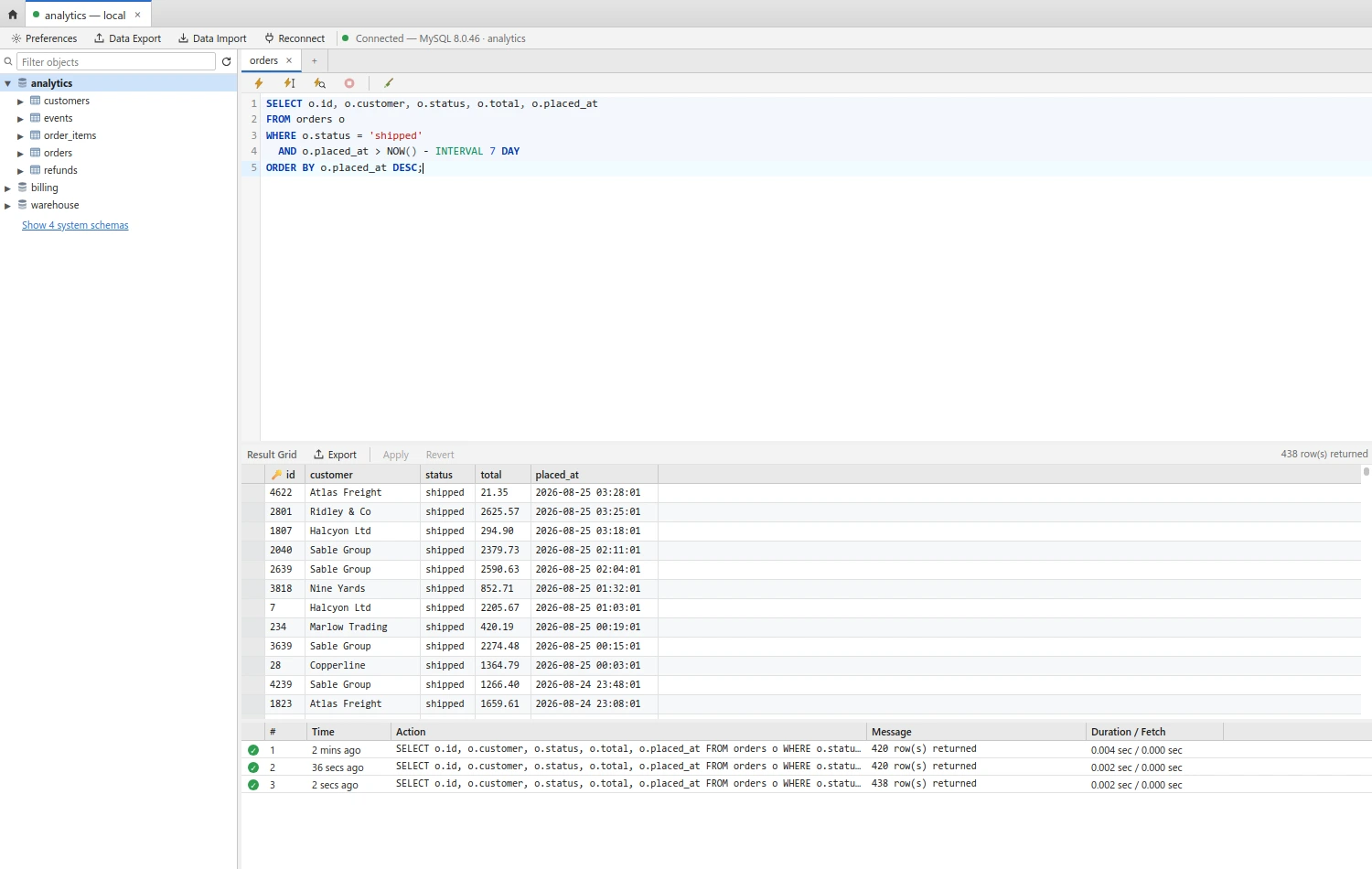Image resolution: width=1372 pixels, height=869 pixels.
Task: Click the green success icon for log entry 1
Action: (x=253, y=750)
